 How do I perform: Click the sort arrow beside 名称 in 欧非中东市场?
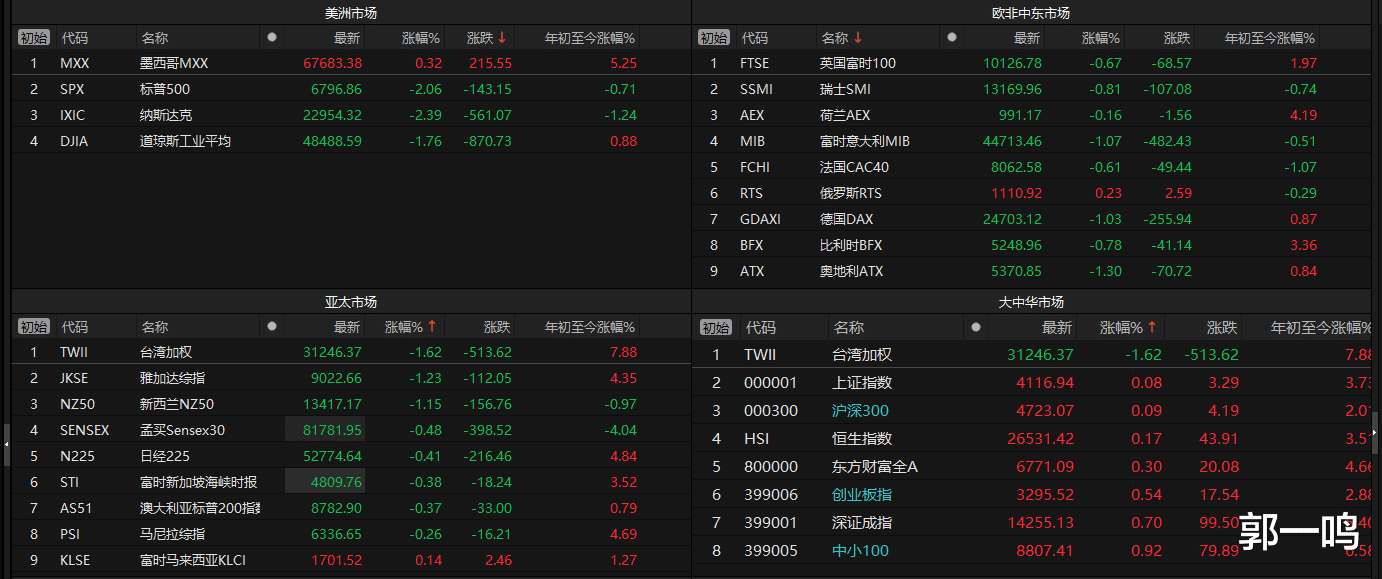point(858,38)
